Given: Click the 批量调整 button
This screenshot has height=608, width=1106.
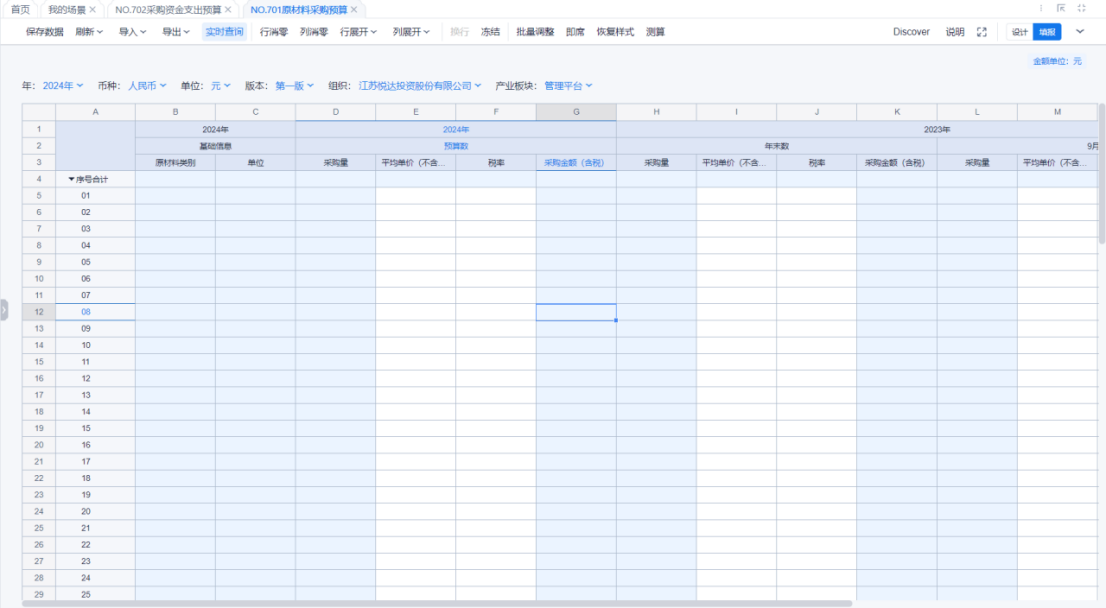Looking at the screenshot, I should tap(535, 32).
